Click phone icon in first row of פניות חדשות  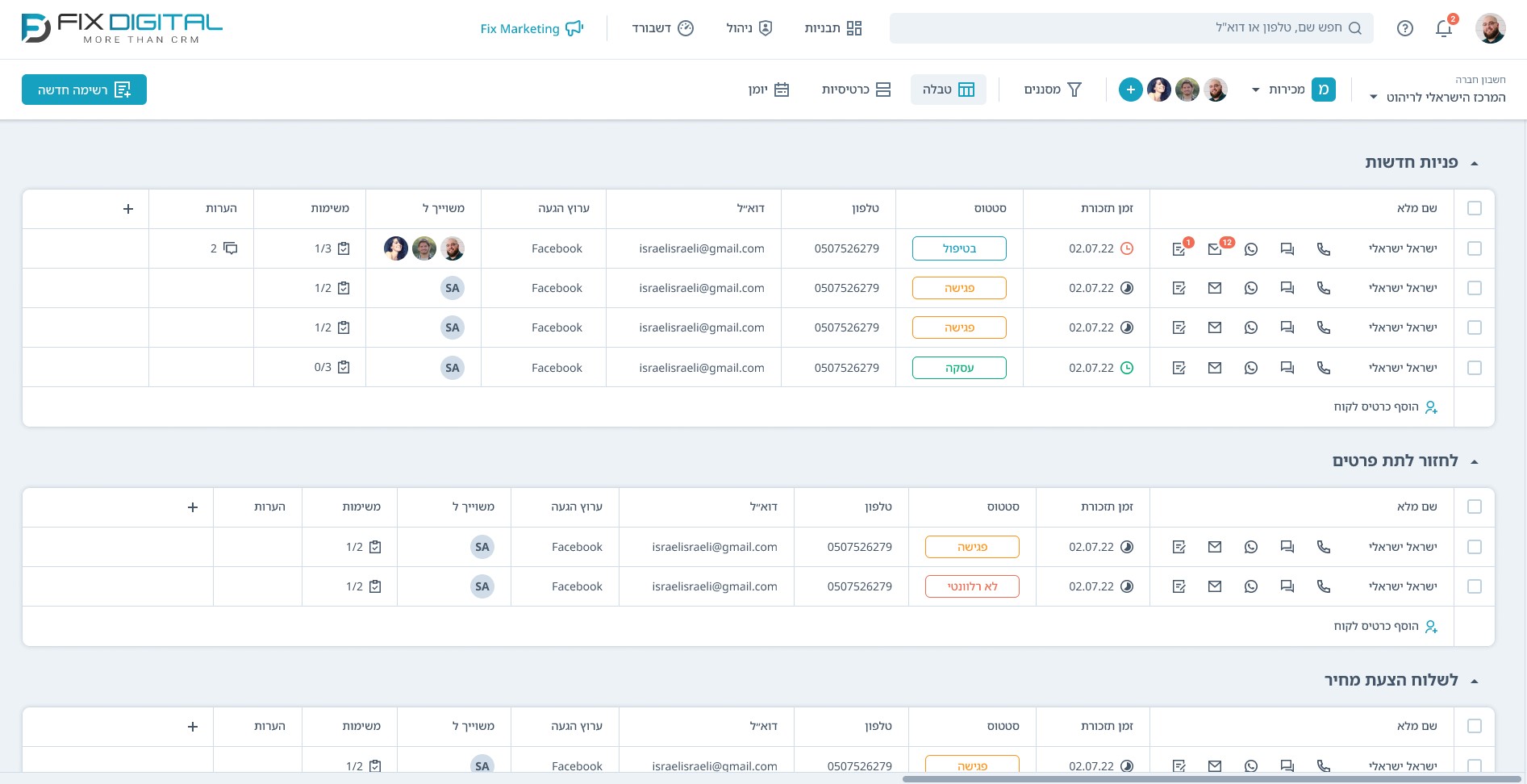tap(1324, 248)
